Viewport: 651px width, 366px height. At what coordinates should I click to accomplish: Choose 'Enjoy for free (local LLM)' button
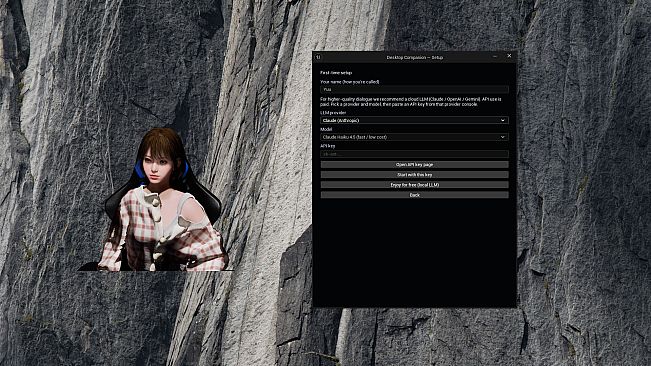tap(414, 185)
